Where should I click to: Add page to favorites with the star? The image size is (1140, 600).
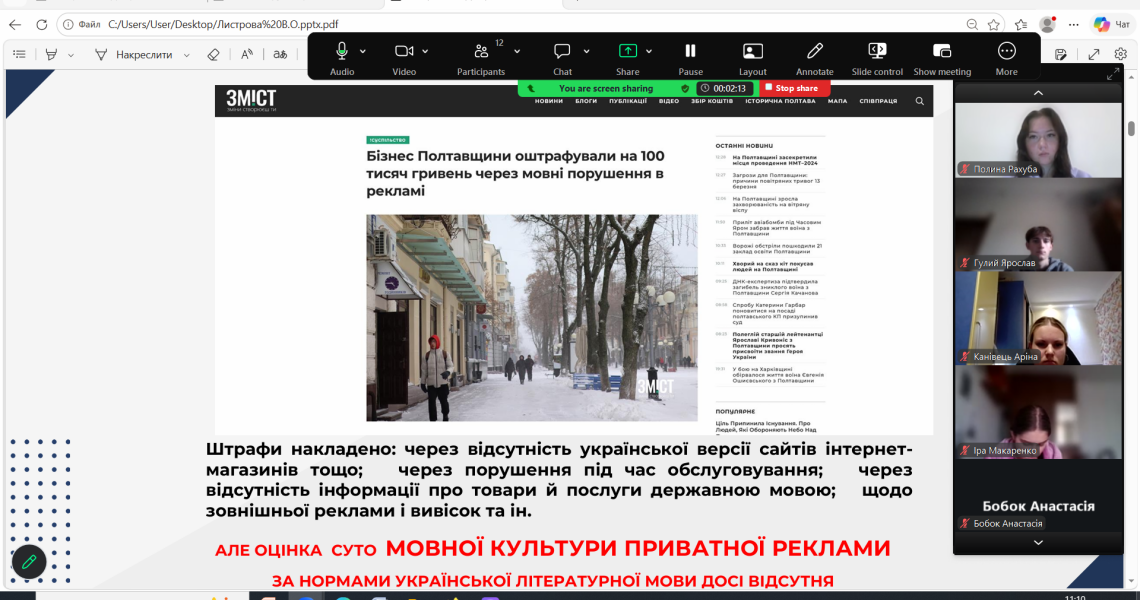click(x=993, y=24)
